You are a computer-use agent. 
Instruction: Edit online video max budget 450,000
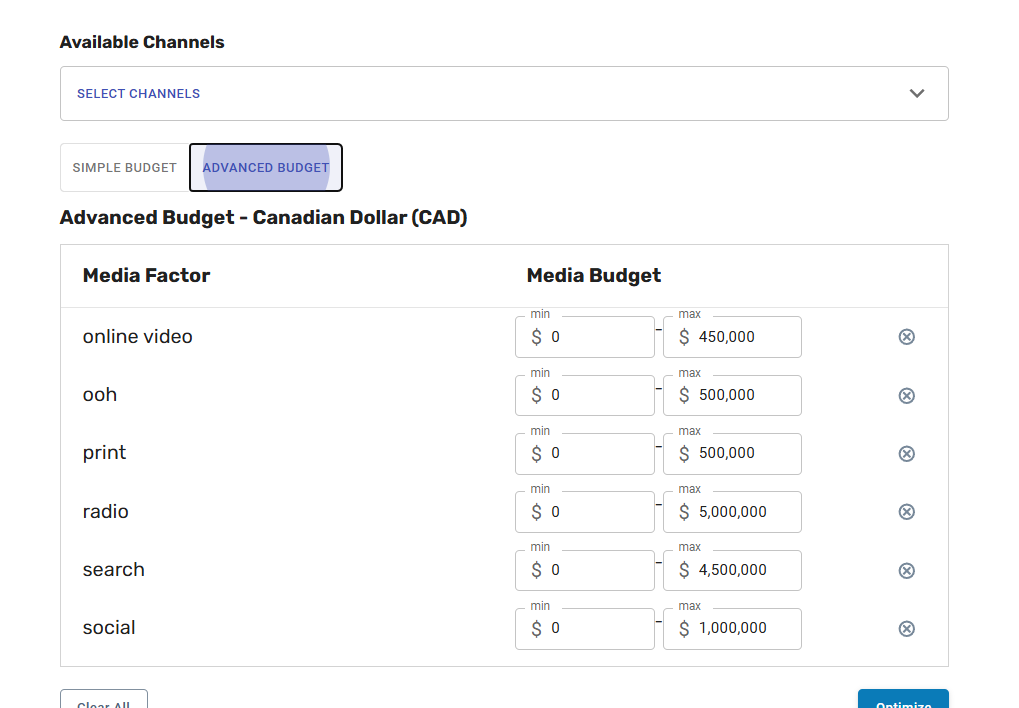coord(732,337)
